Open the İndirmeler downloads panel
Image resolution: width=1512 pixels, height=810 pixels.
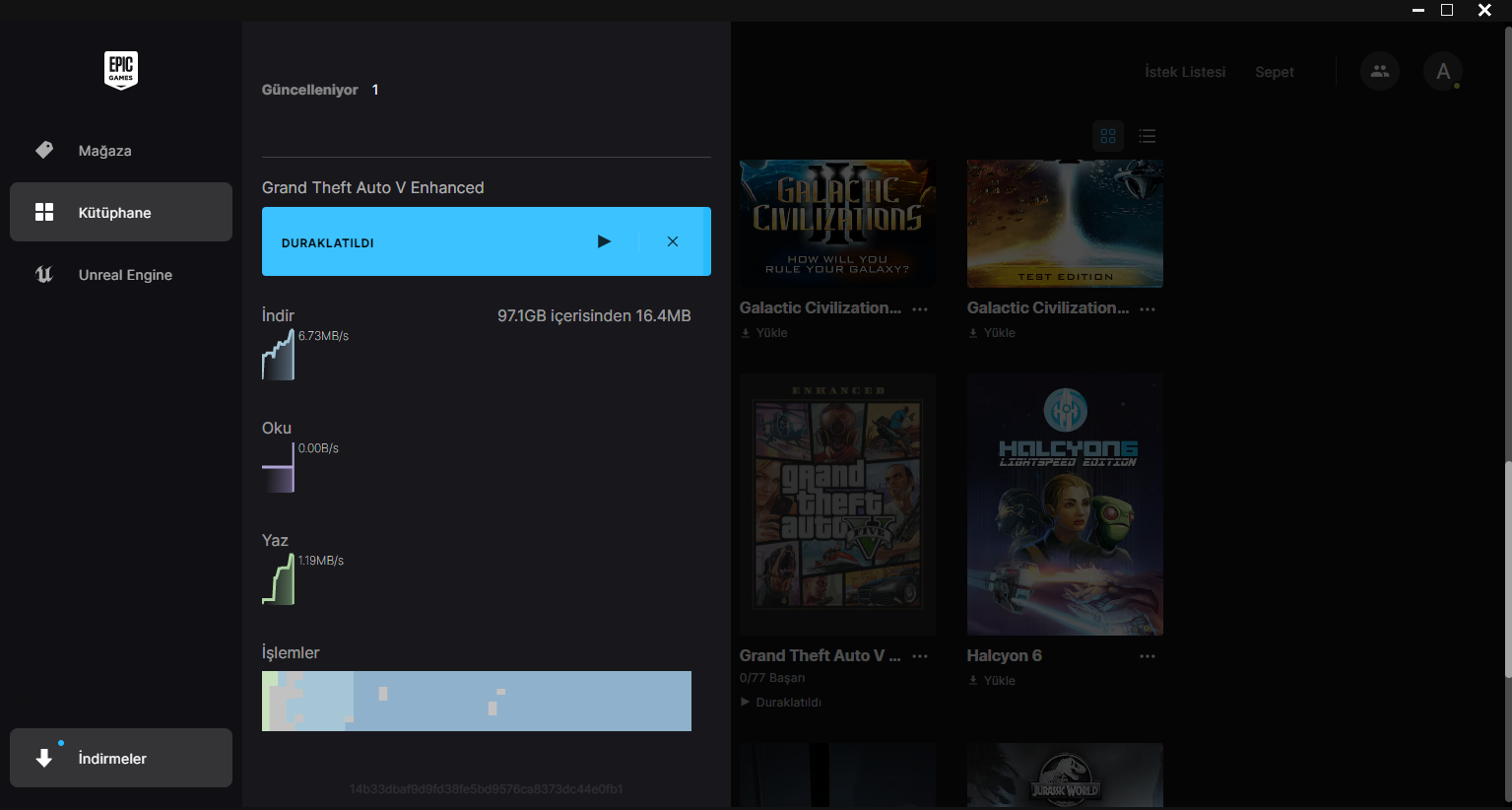coord(121,758)
